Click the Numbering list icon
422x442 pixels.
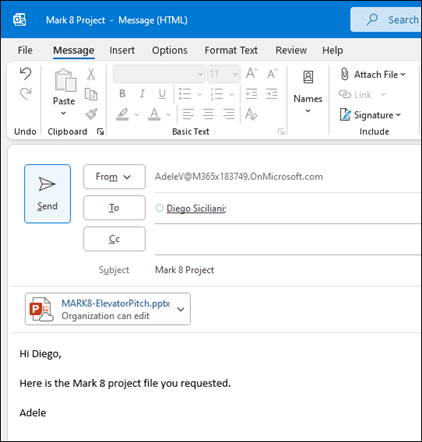pos(217,94)
